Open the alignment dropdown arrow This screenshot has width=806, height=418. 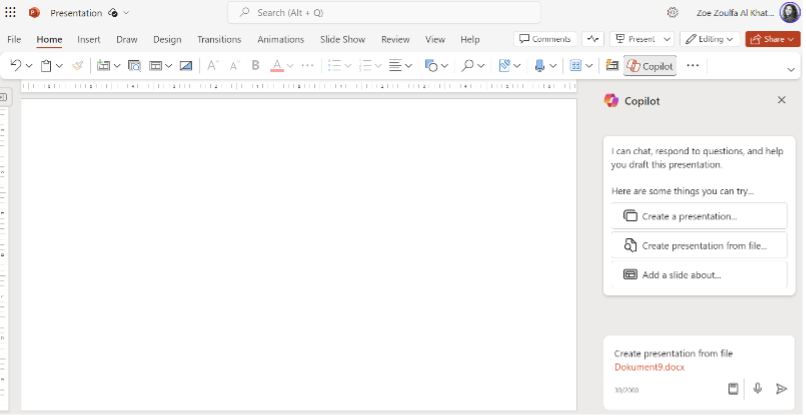409,66
